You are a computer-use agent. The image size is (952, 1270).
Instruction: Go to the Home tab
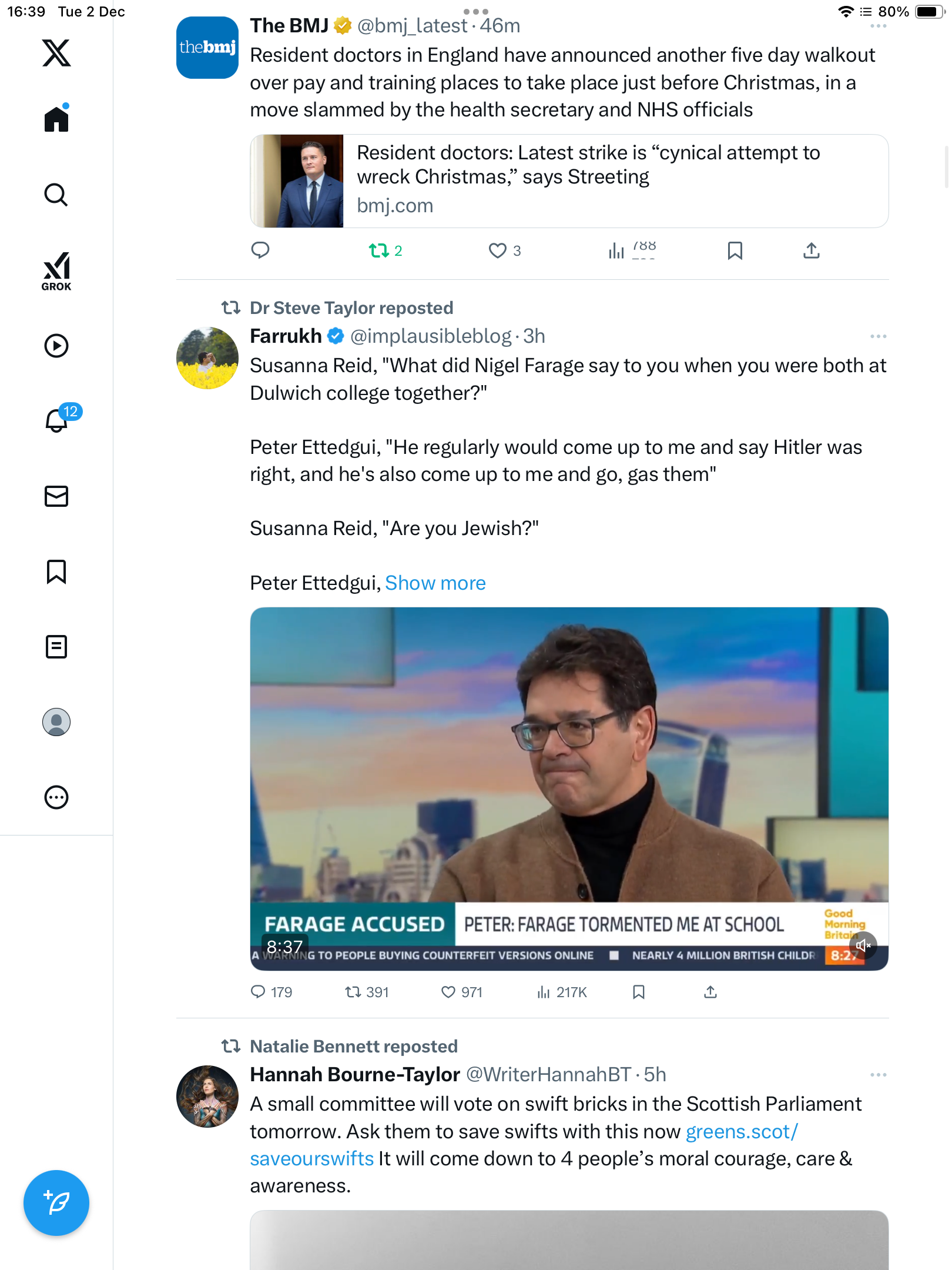point(56,119)
